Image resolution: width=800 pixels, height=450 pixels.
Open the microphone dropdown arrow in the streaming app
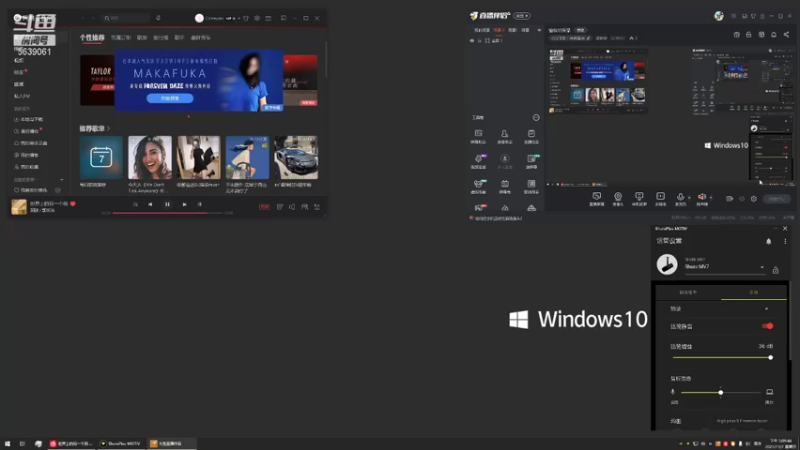point(689,197)
